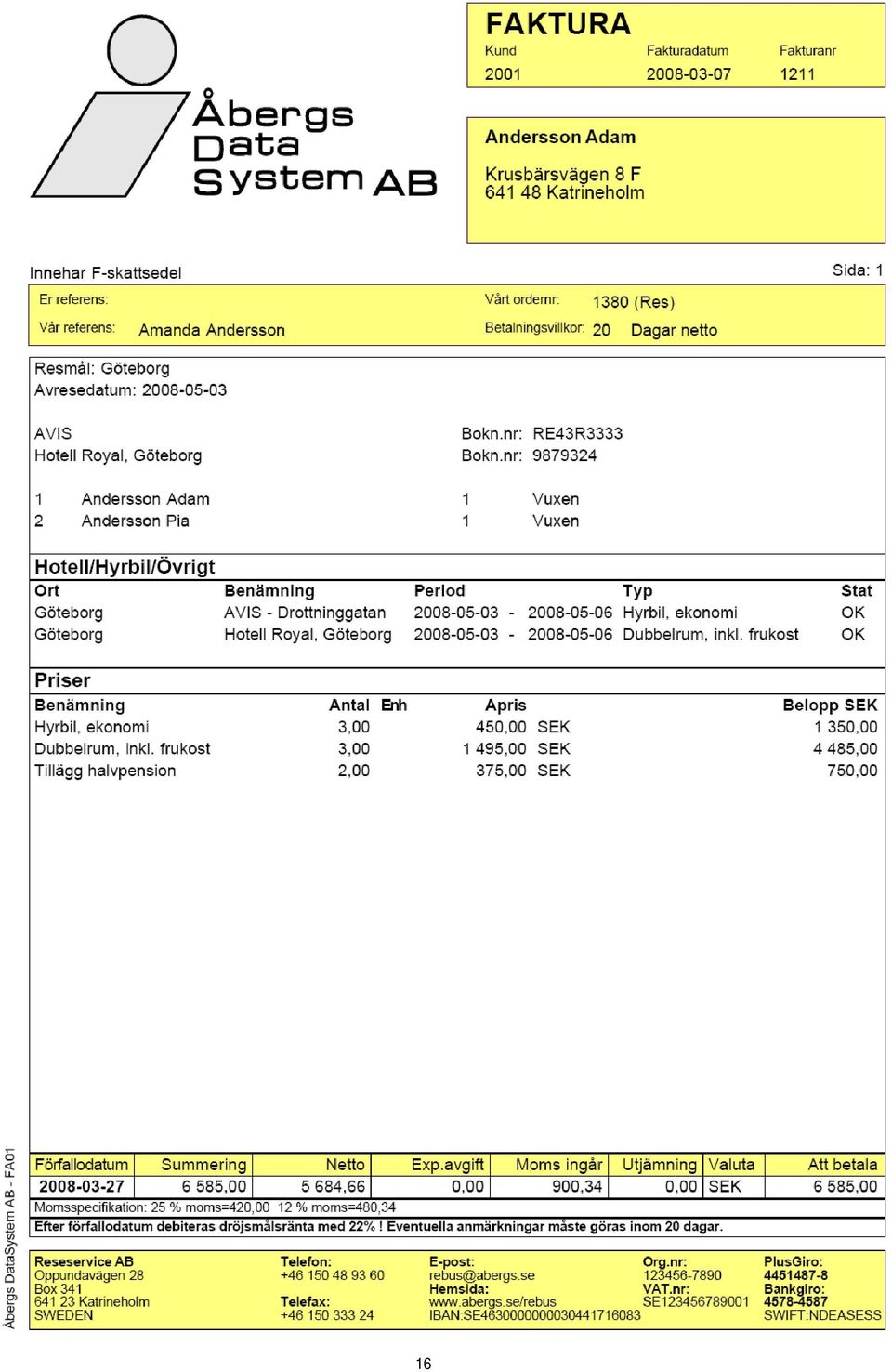
Task: Click payment terms Dagar netto
Action: [x=674, y=330]
